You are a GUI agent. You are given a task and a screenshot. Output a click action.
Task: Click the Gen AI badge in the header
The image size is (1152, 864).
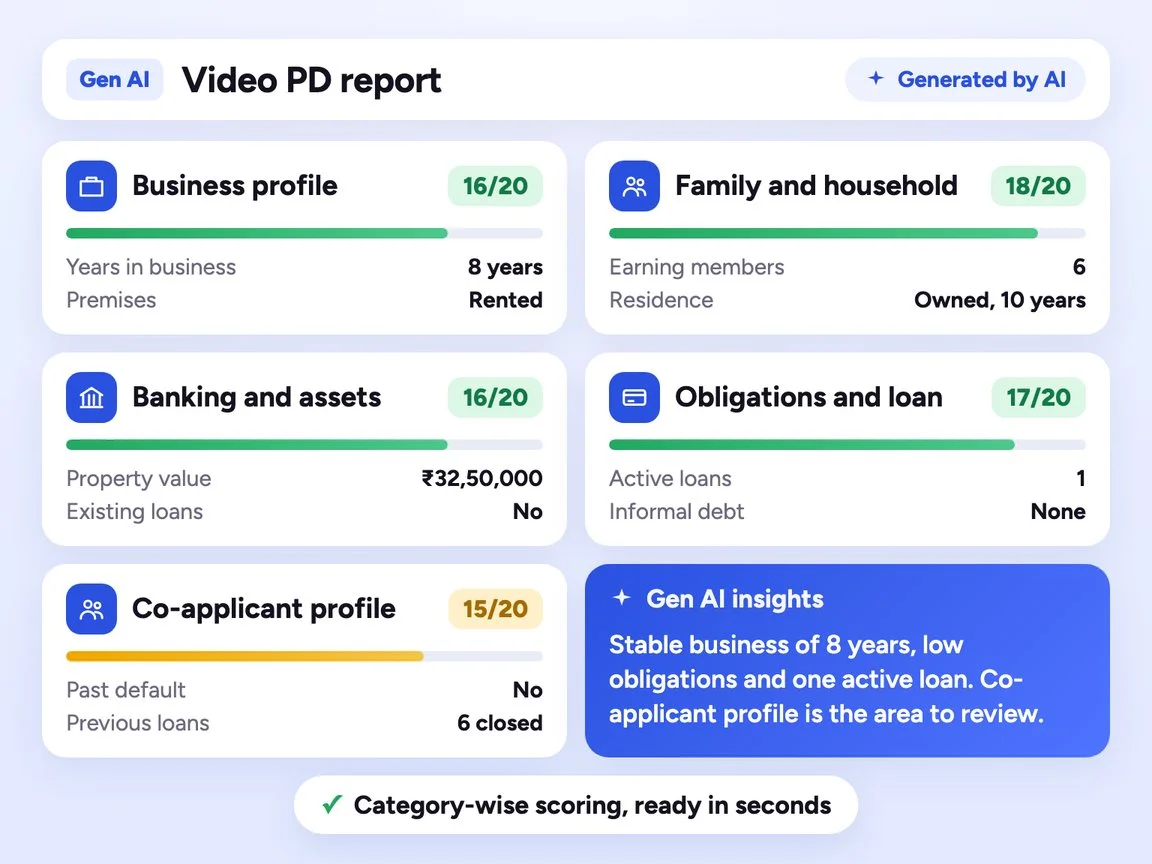[114, 79]
